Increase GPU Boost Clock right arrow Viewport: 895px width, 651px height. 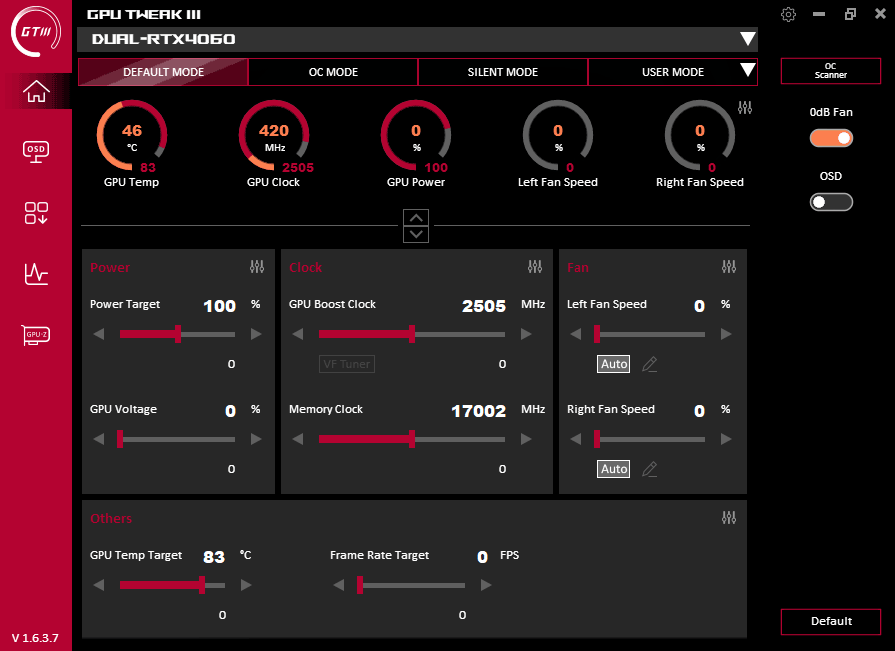(526, 334)
